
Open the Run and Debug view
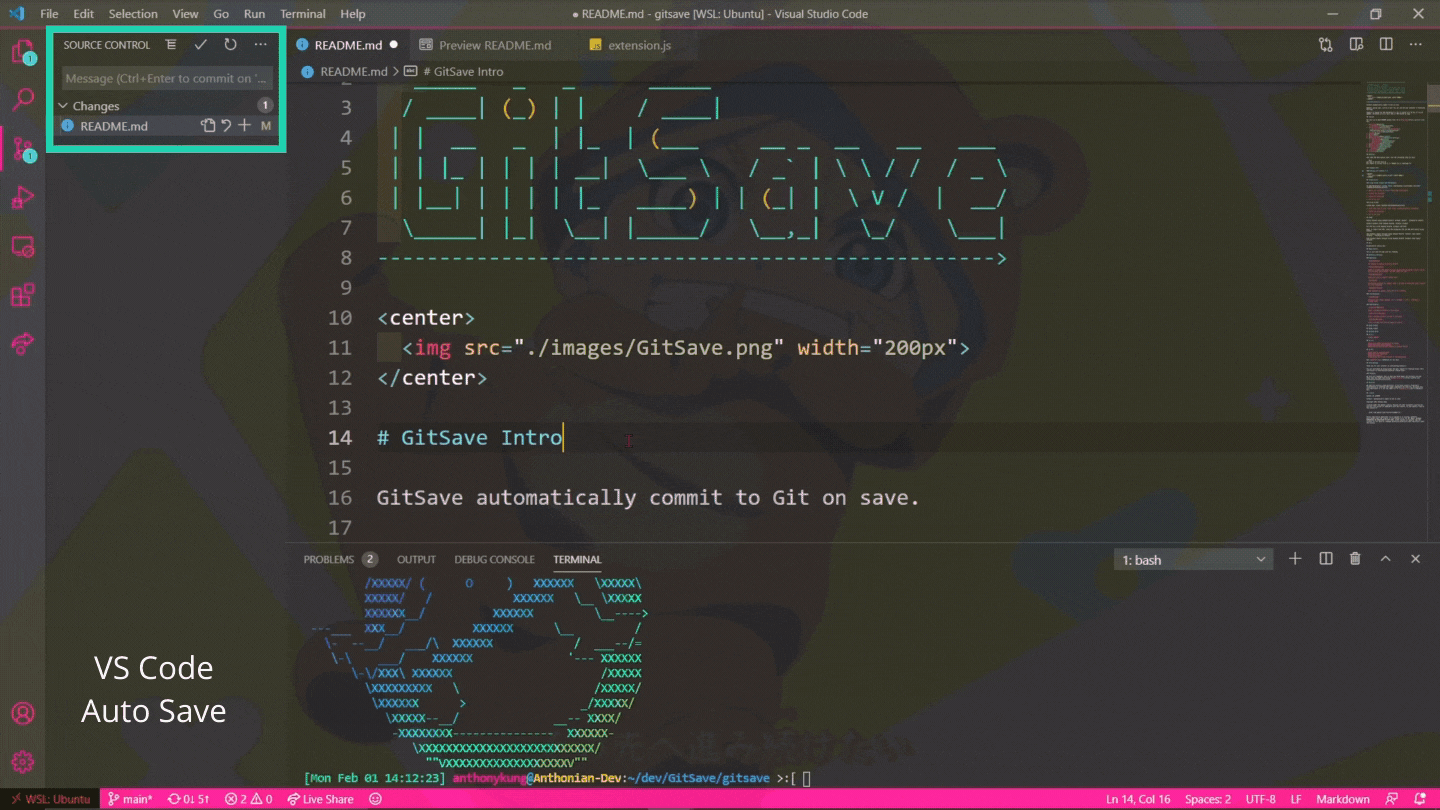click(22, 197)
